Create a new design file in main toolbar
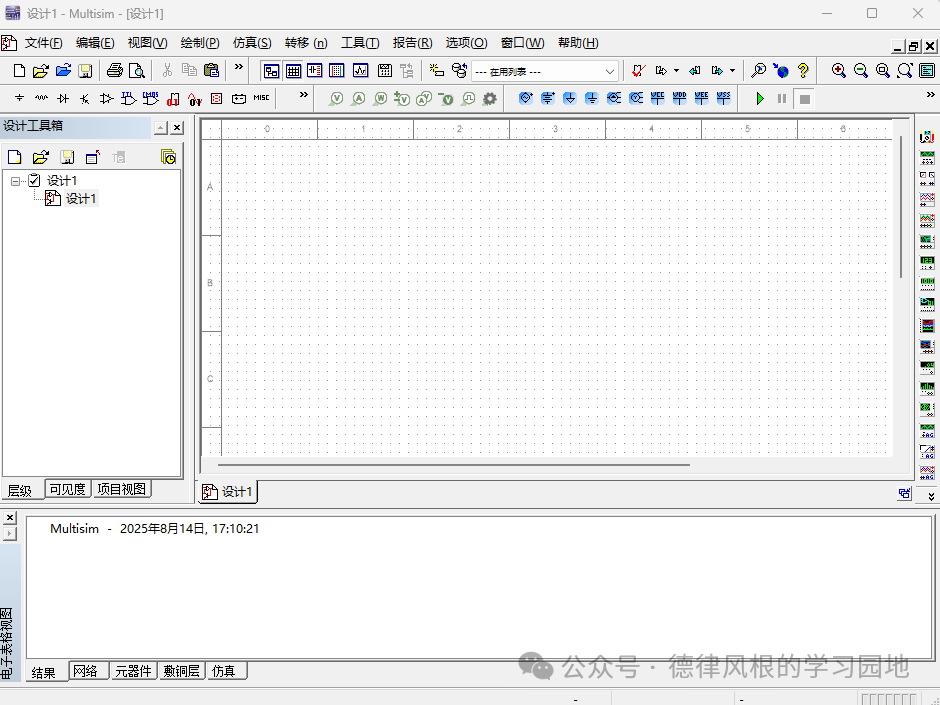The height and width of the screenshot is (705, 940). tap(19, 71)
